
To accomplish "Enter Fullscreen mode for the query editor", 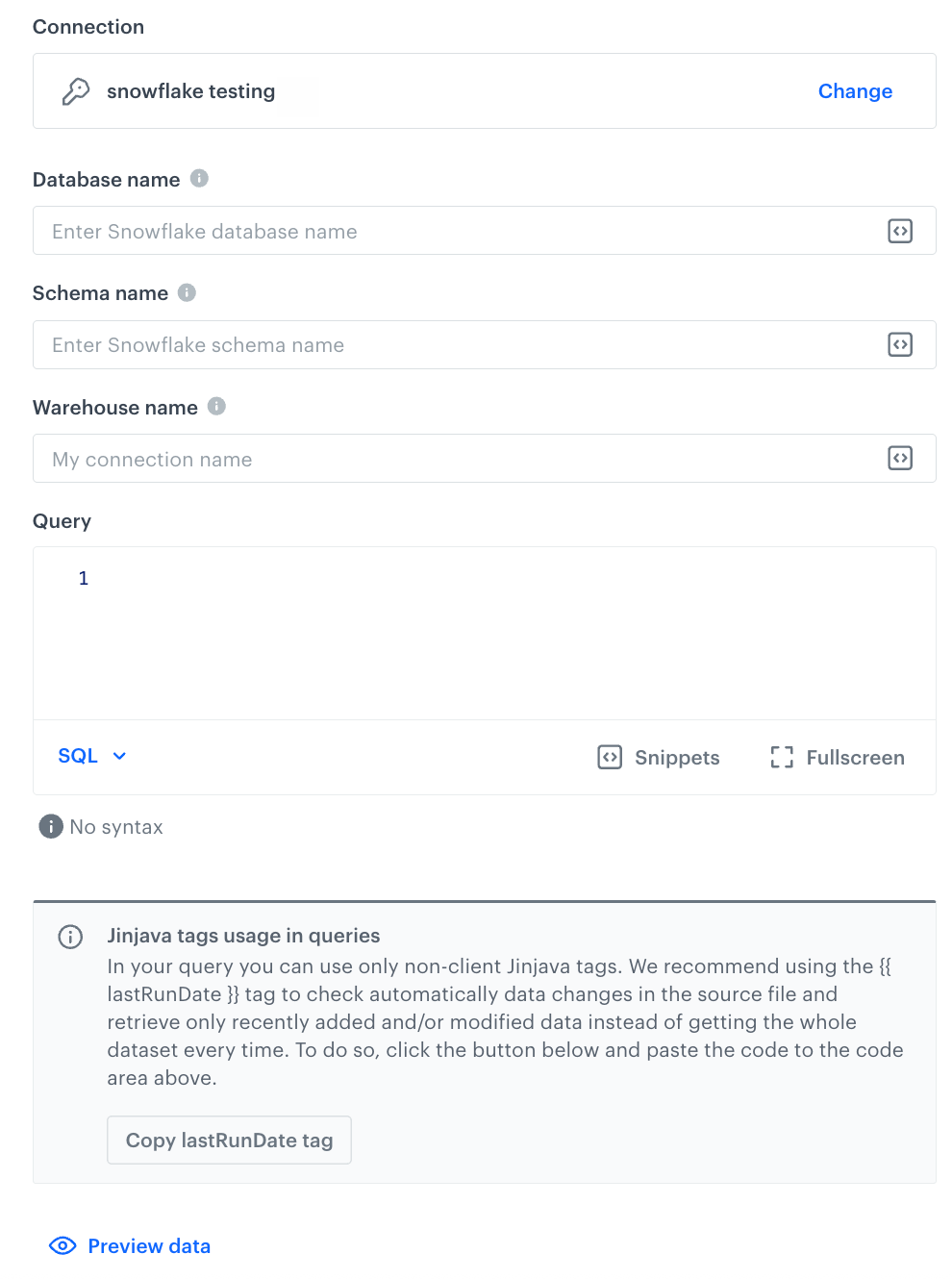I will tap(836, 758).
